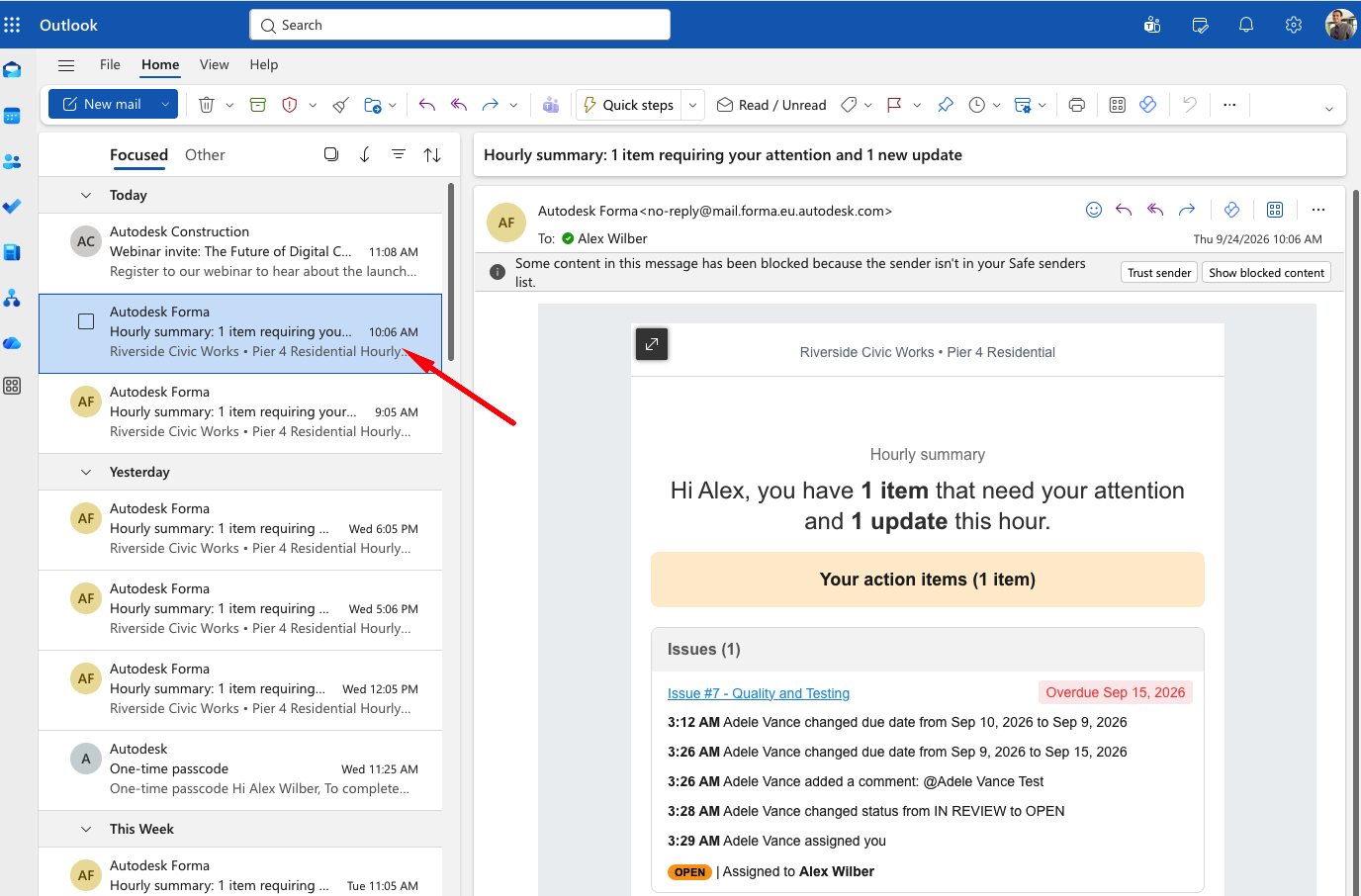Screen dimensions: 1361x896
Task: Collapse the Yesterday group
Action: point(86,472)
